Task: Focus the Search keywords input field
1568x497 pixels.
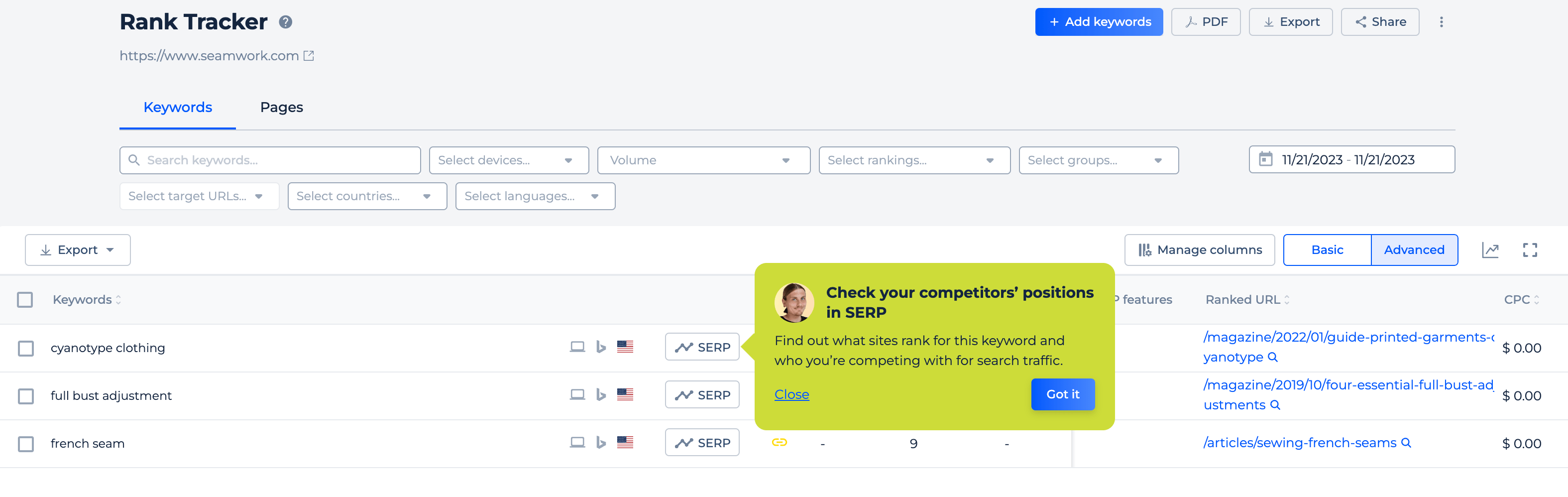Action: (x=270, y=160)
